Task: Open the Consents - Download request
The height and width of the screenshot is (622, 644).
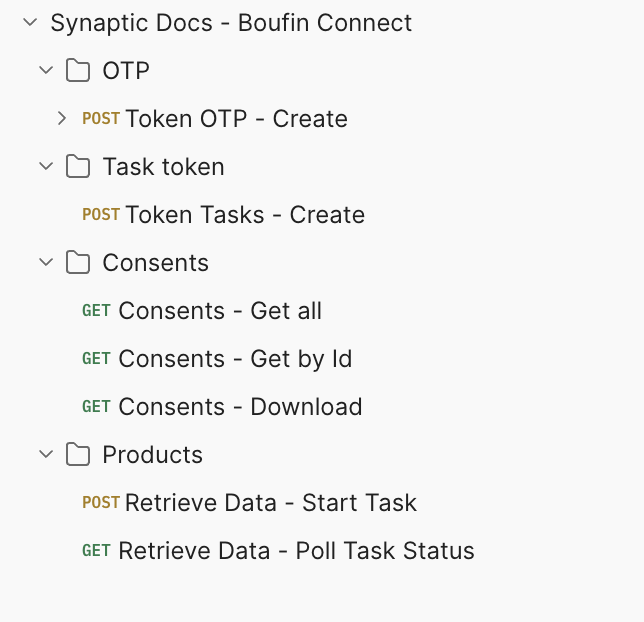Action: 240,407
